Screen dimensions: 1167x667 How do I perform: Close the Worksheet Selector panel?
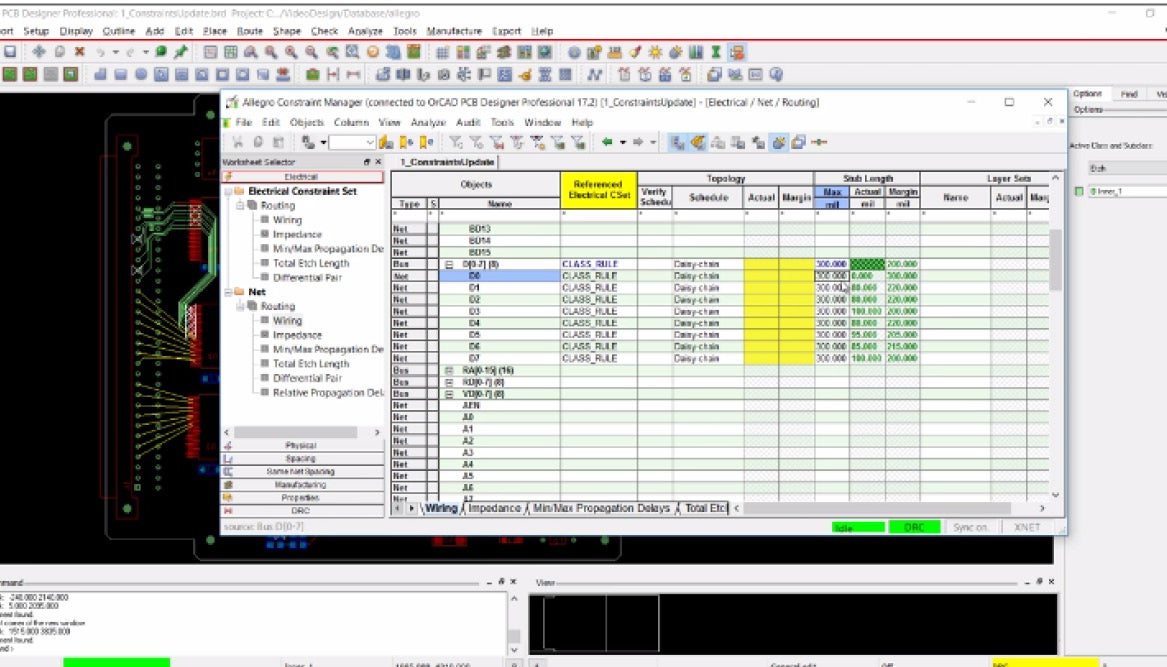(x=378, y=162)
